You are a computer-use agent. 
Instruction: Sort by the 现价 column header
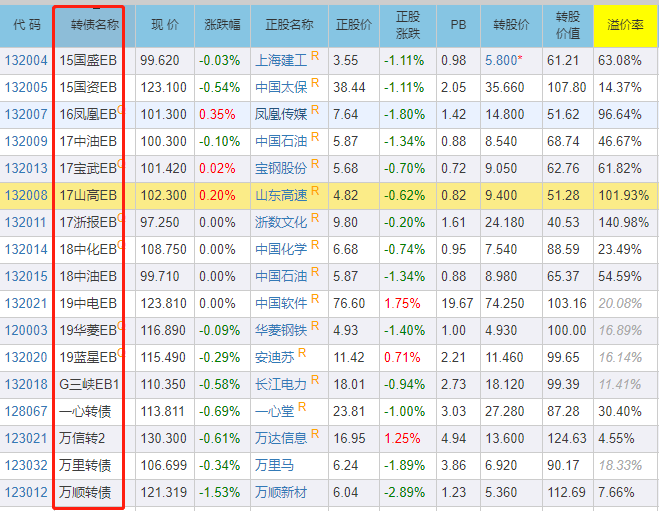tap(165, 25)
